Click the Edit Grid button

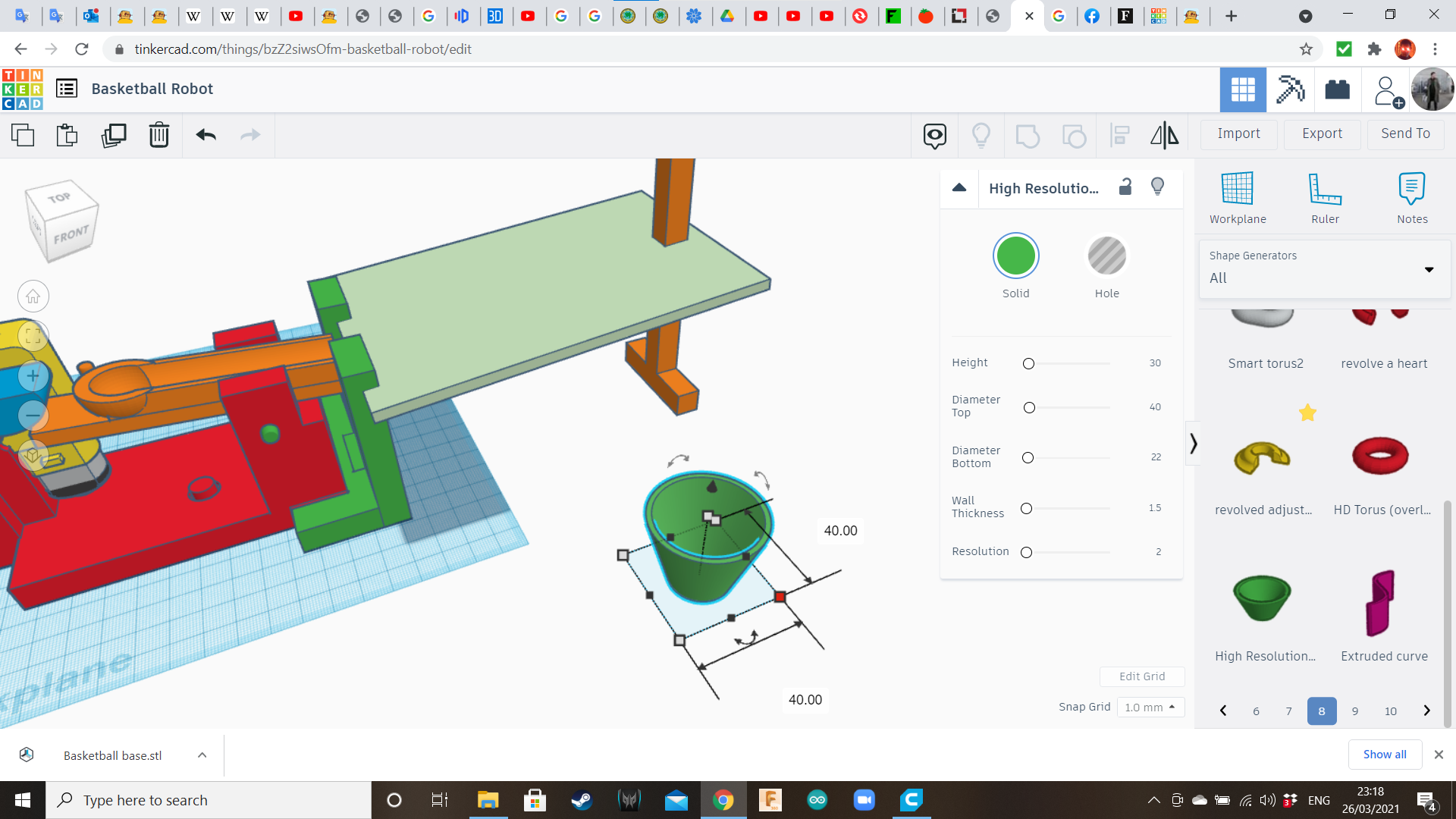(1141, 676)
